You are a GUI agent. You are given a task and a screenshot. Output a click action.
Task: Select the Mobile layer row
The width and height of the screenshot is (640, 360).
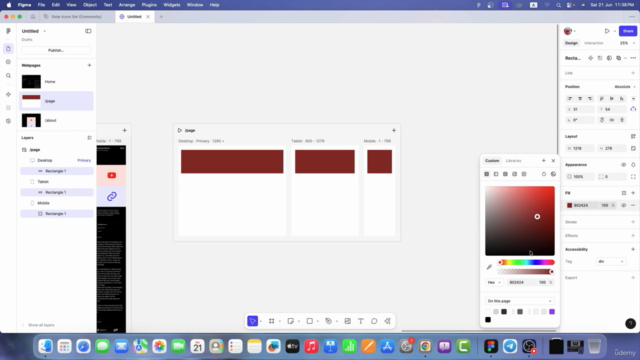(x=57, y=203)
